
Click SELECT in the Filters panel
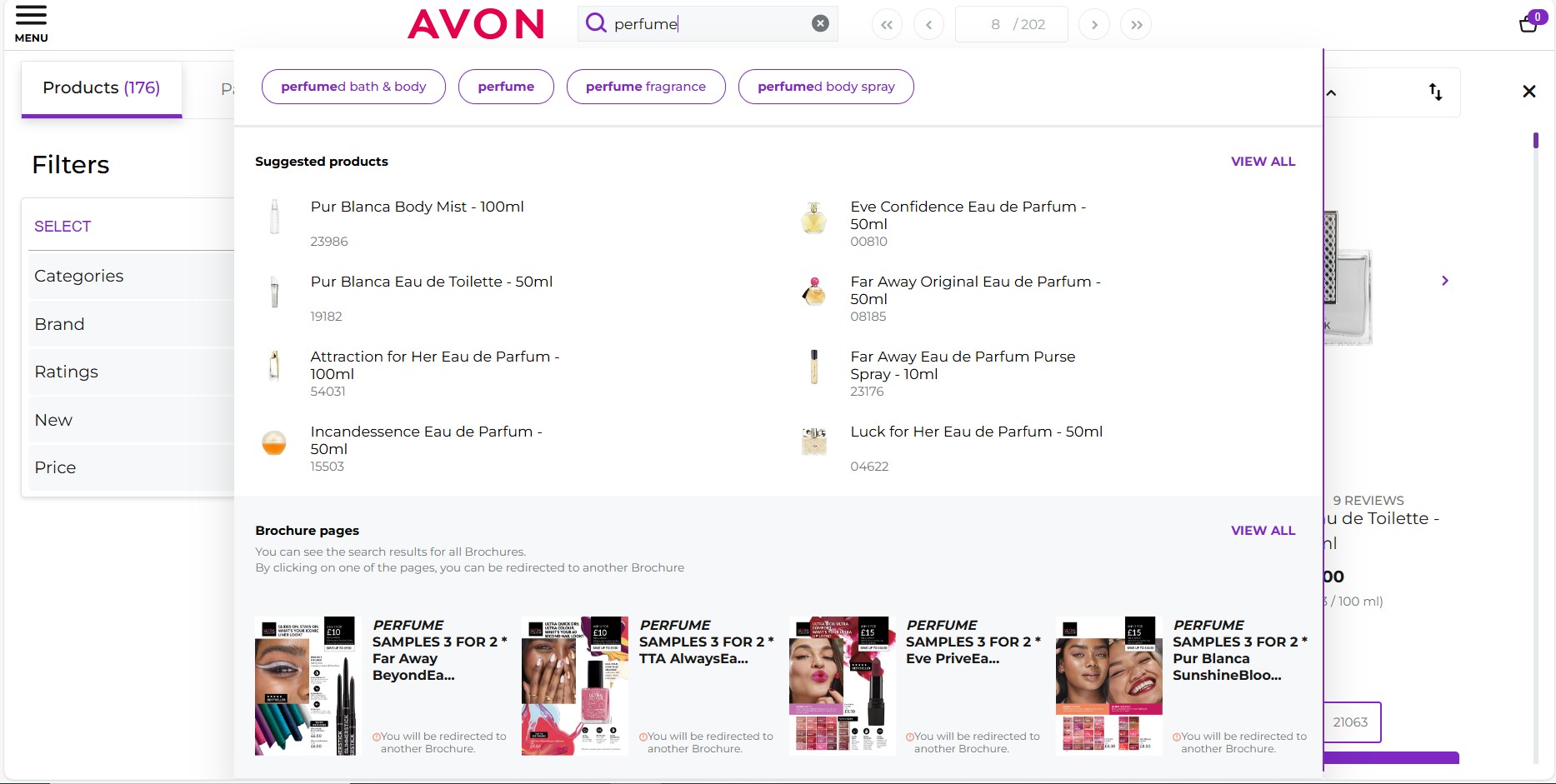(63, 226)
